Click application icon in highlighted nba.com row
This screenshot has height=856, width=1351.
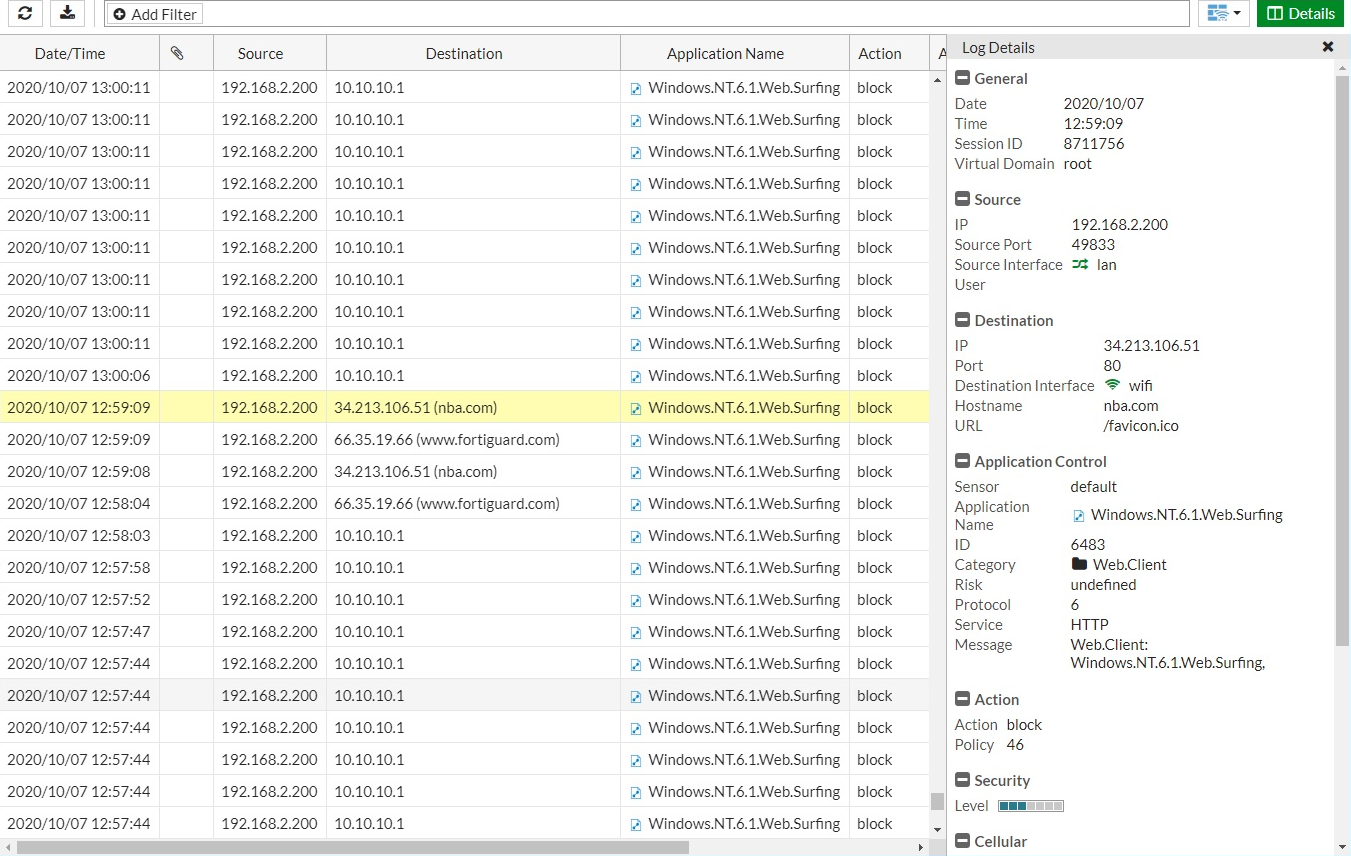coord(636,409)
